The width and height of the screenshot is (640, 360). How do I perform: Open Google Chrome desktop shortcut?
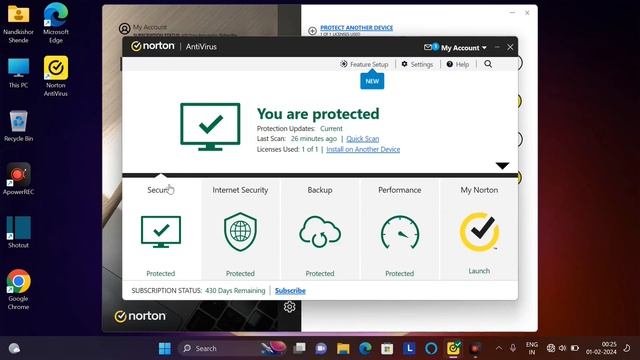18,290
